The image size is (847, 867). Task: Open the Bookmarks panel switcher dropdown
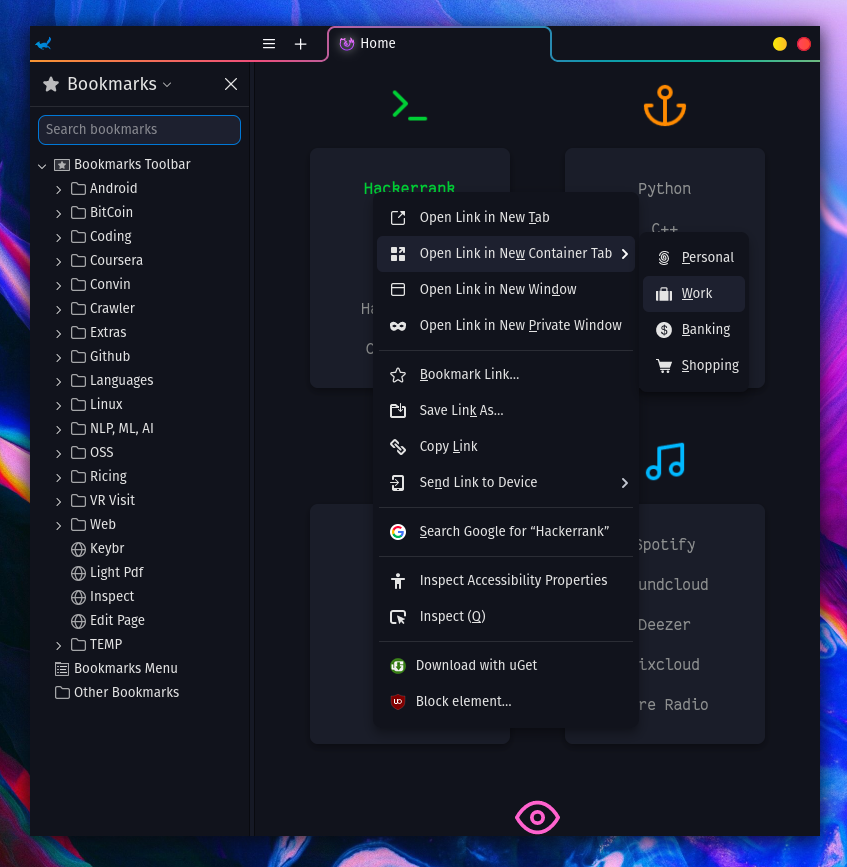(x=168, y=85)
